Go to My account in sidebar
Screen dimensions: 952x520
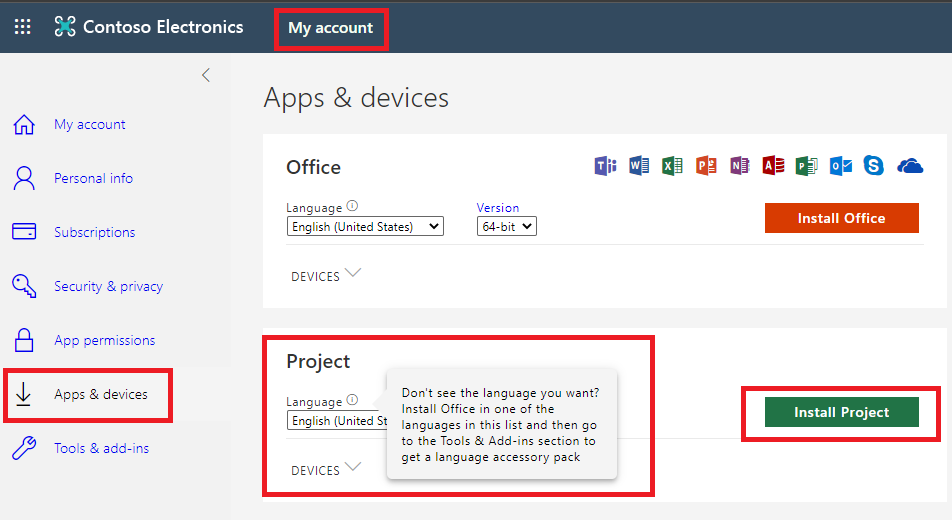90,125
